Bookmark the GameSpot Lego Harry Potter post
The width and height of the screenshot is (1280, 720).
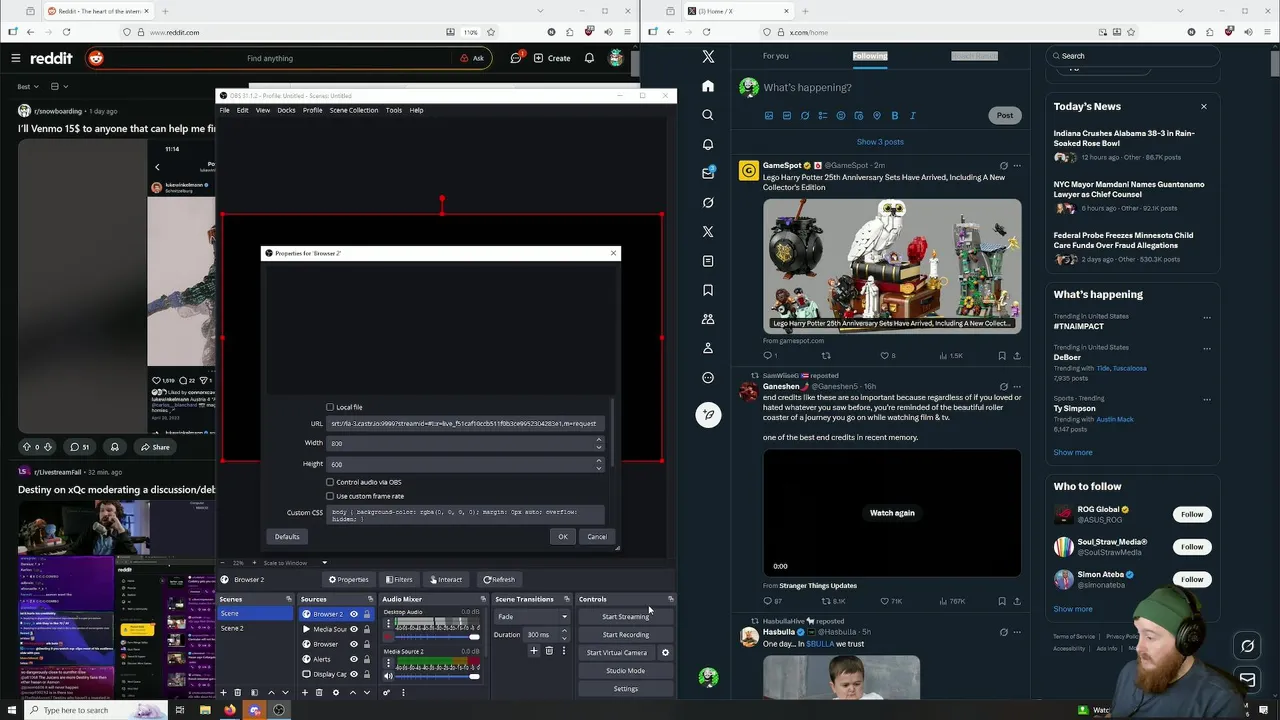[1001, 355]
